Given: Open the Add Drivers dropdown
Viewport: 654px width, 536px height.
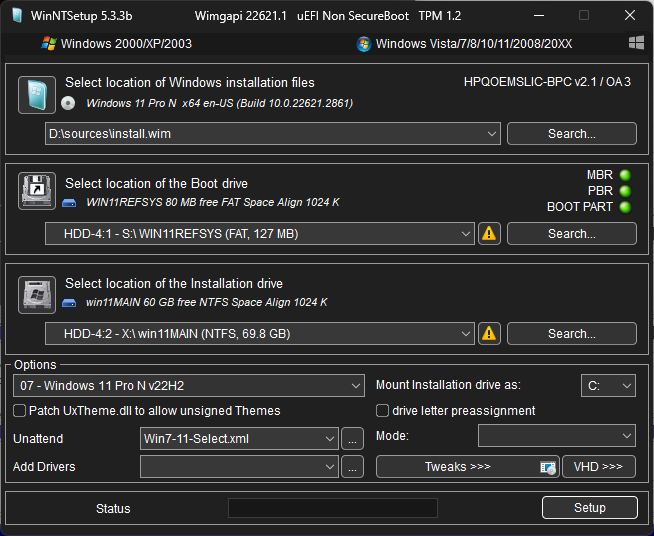Looking at the screenshot, I should pyautogui.click(x=239, y=466).
